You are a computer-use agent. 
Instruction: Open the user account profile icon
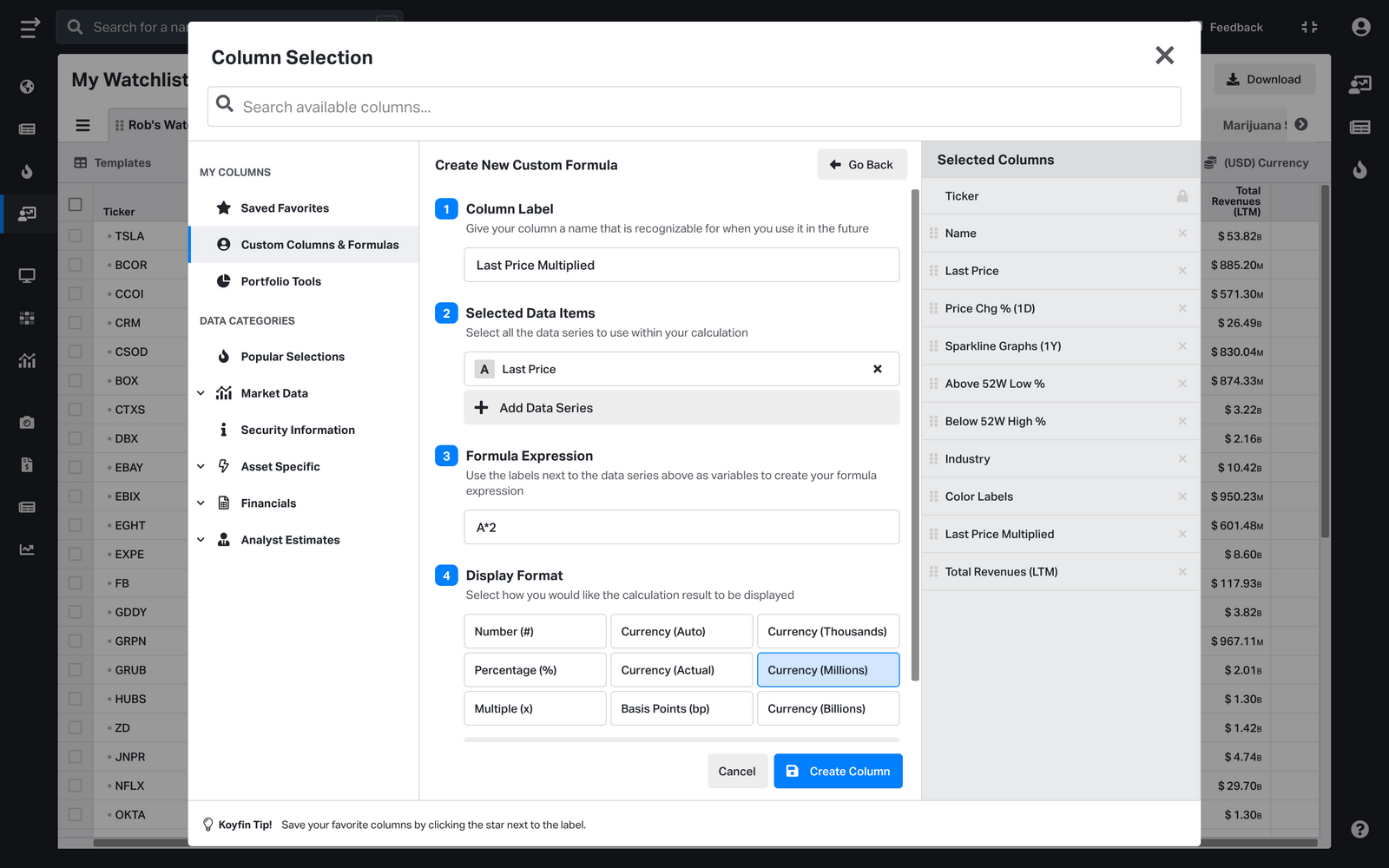tap(1360, 27)
